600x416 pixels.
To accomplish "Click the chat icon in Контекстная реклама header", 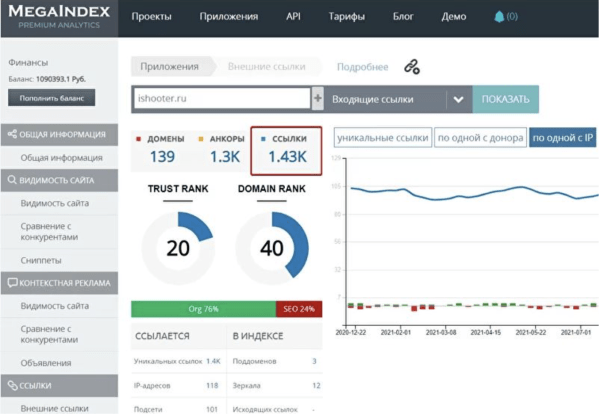I will tap(11, 283).
